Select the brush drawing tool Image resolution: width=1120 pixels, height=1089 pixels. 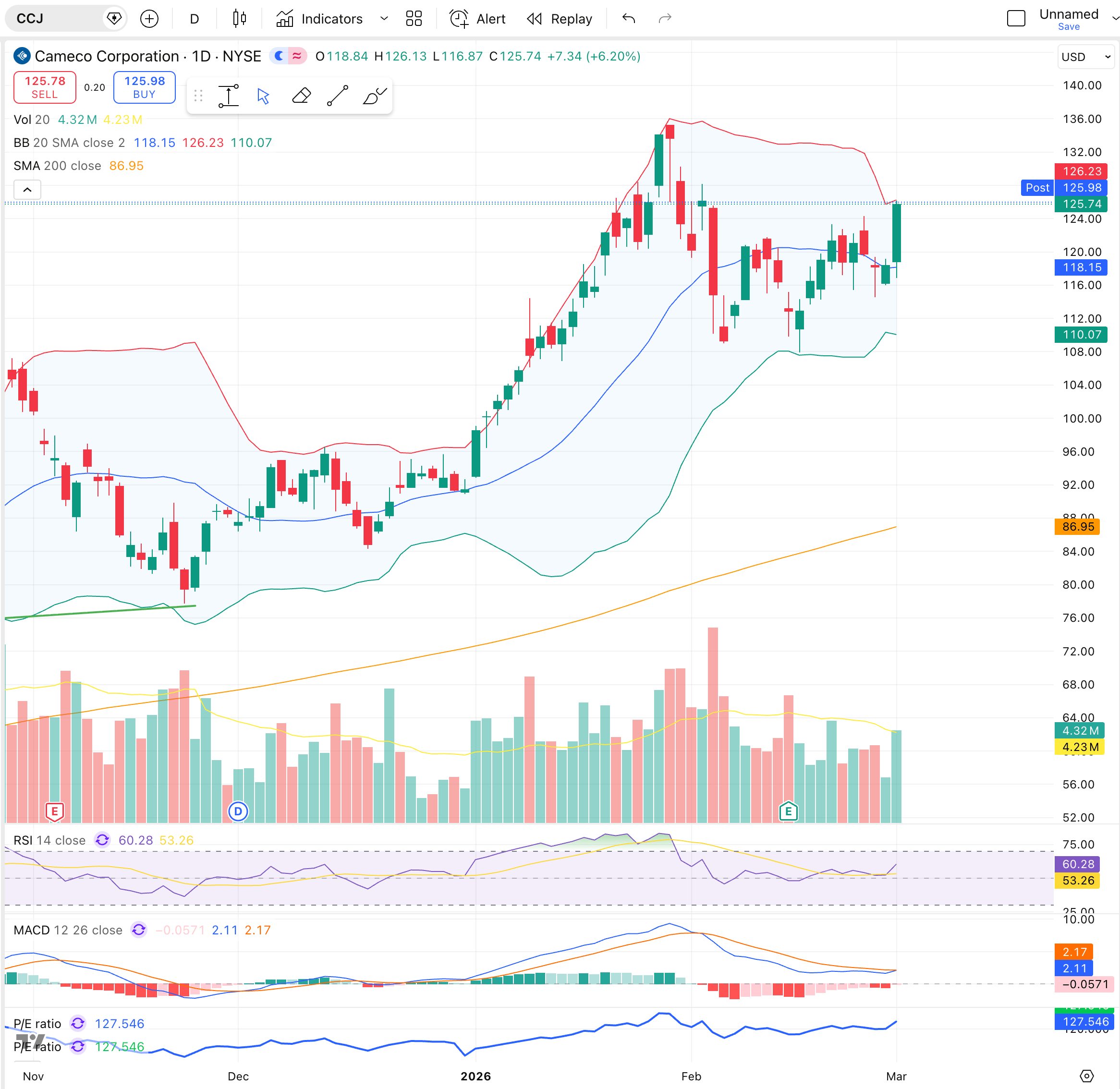pos(375,96)
